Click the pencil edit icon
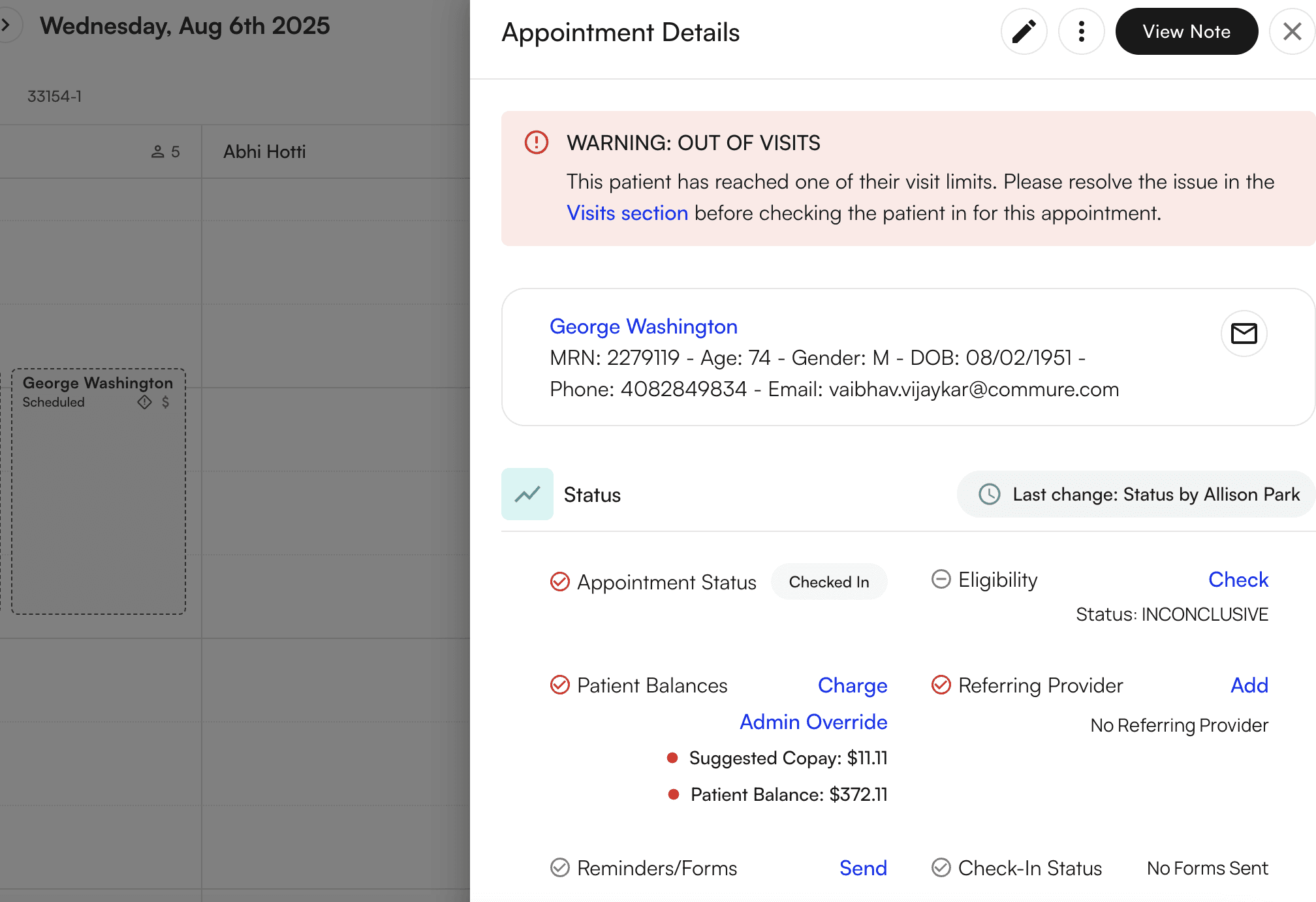Image resolution: width=1316 pixels, height=902 pixels. 1024,31
